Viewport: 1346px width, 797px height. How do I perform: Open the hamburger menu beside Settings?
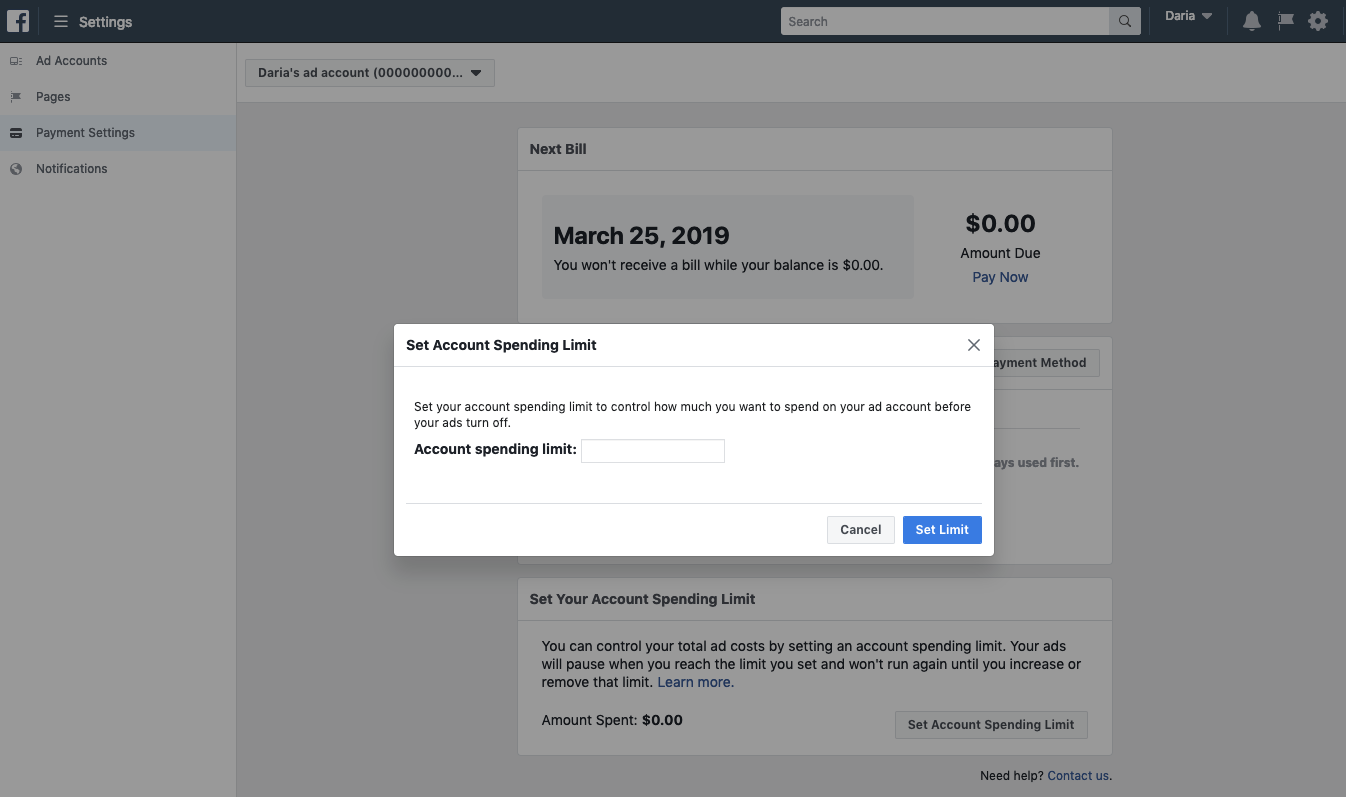click(61, 21)
